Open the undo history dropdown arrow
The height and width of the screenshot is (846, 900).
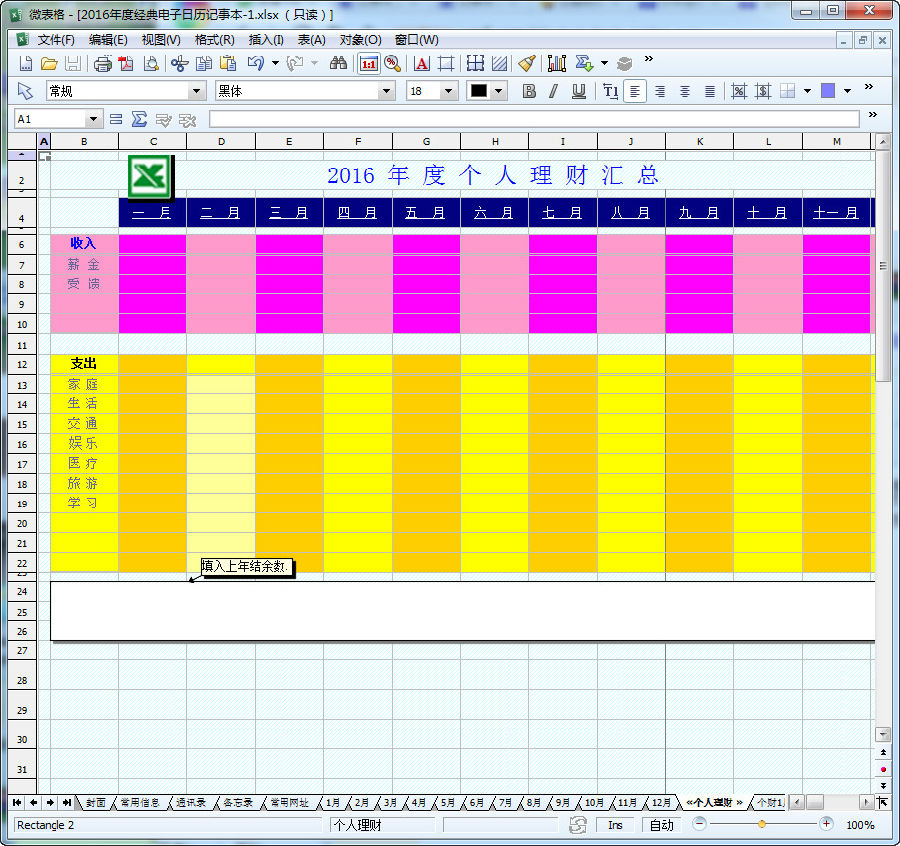pyautogui.click(x=275, y=63)
